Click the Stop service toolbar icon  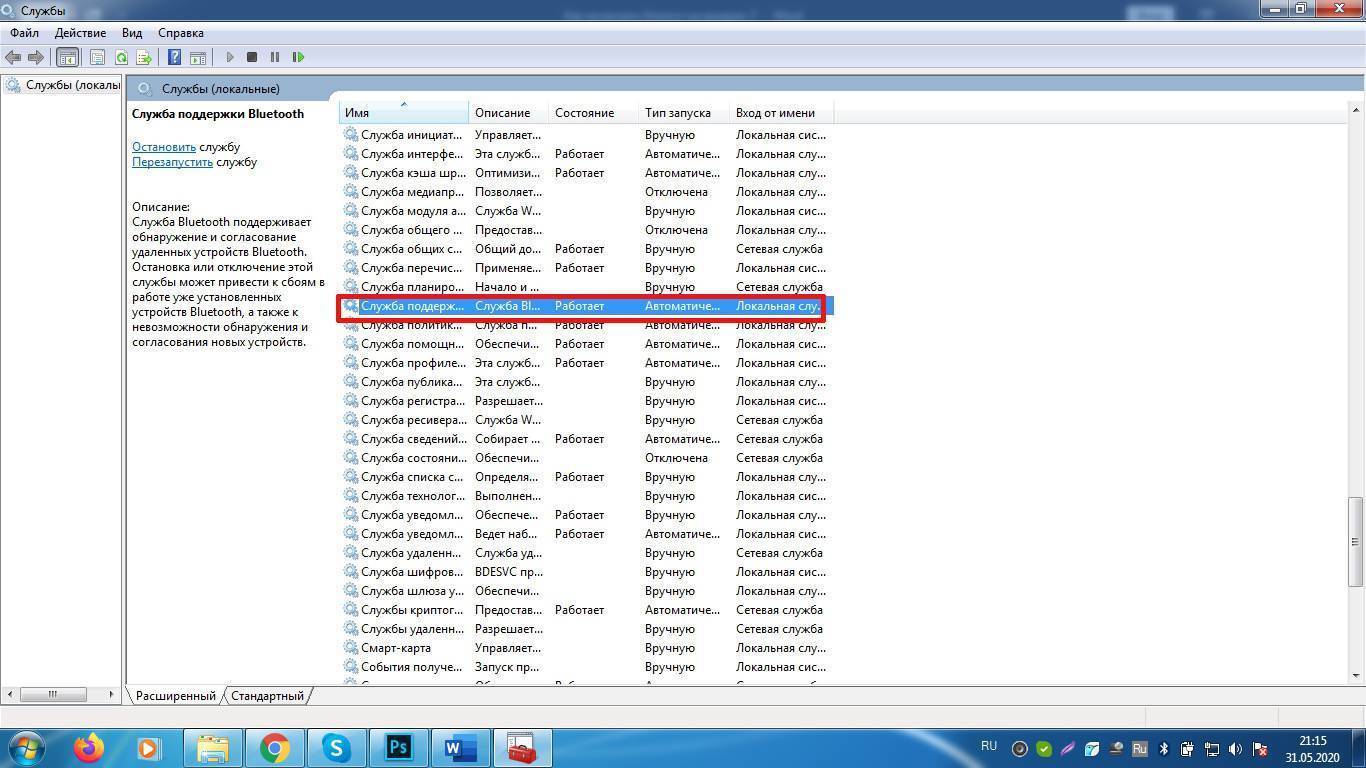[x=252, y=57]
